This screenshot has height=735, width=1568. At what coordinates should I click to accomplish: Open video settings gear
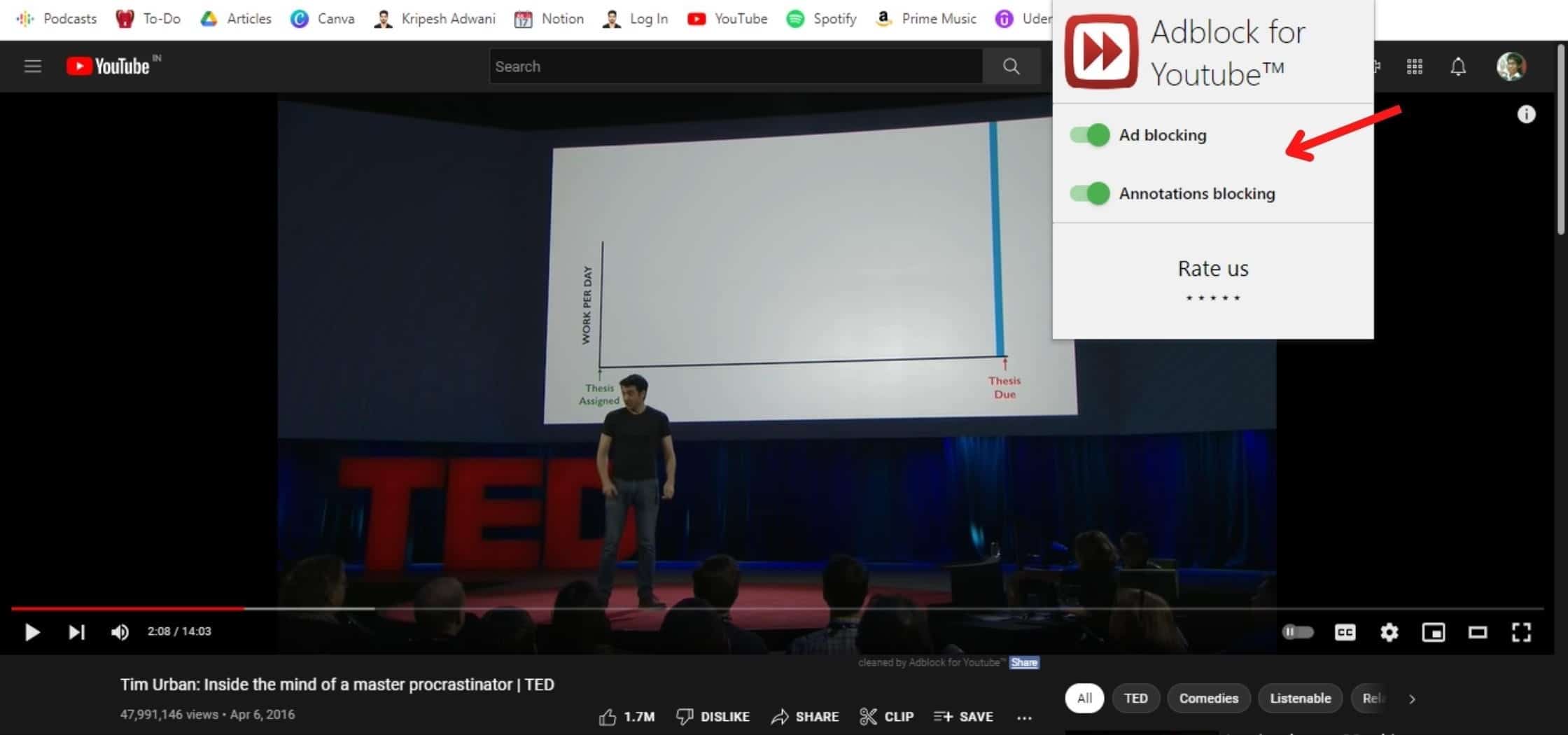click(1389, 632)
